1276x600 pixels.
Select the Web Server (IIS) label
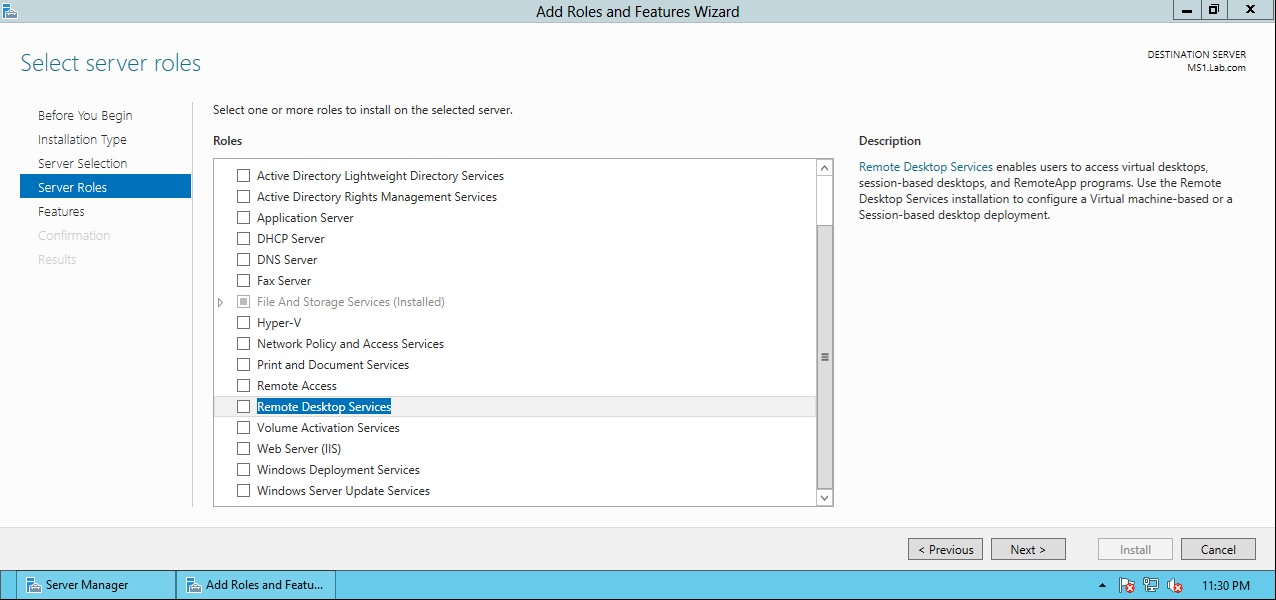coord(299,449)
